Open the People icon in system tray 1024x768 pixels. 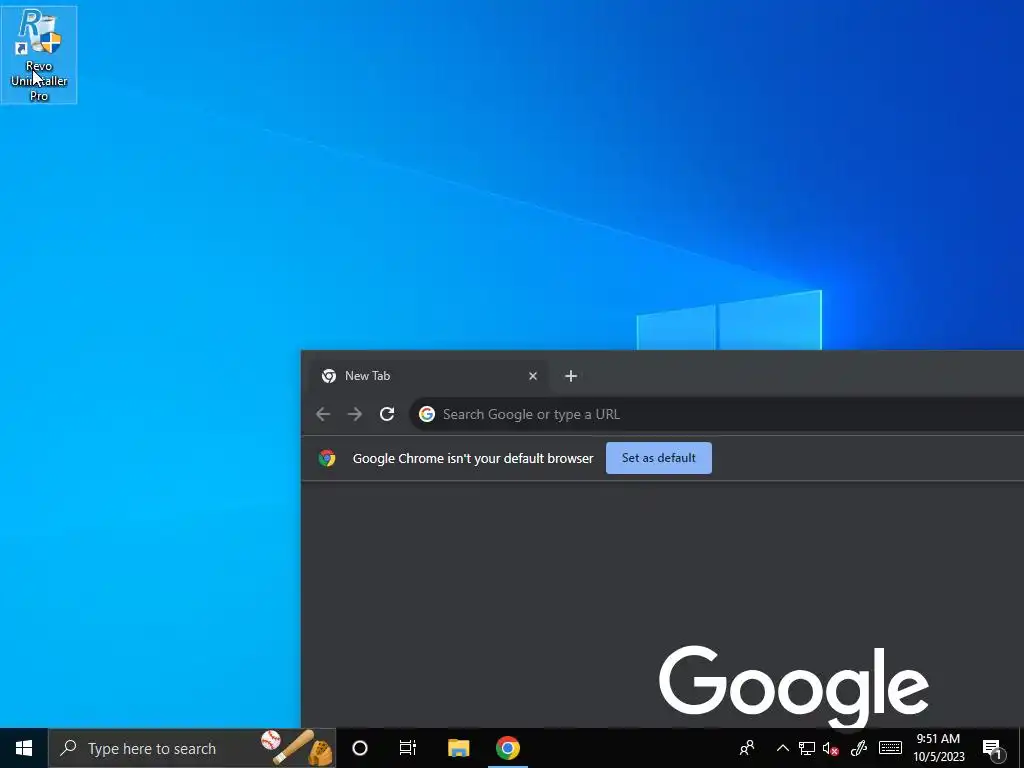pyautogui.click(x=747, y=748)
